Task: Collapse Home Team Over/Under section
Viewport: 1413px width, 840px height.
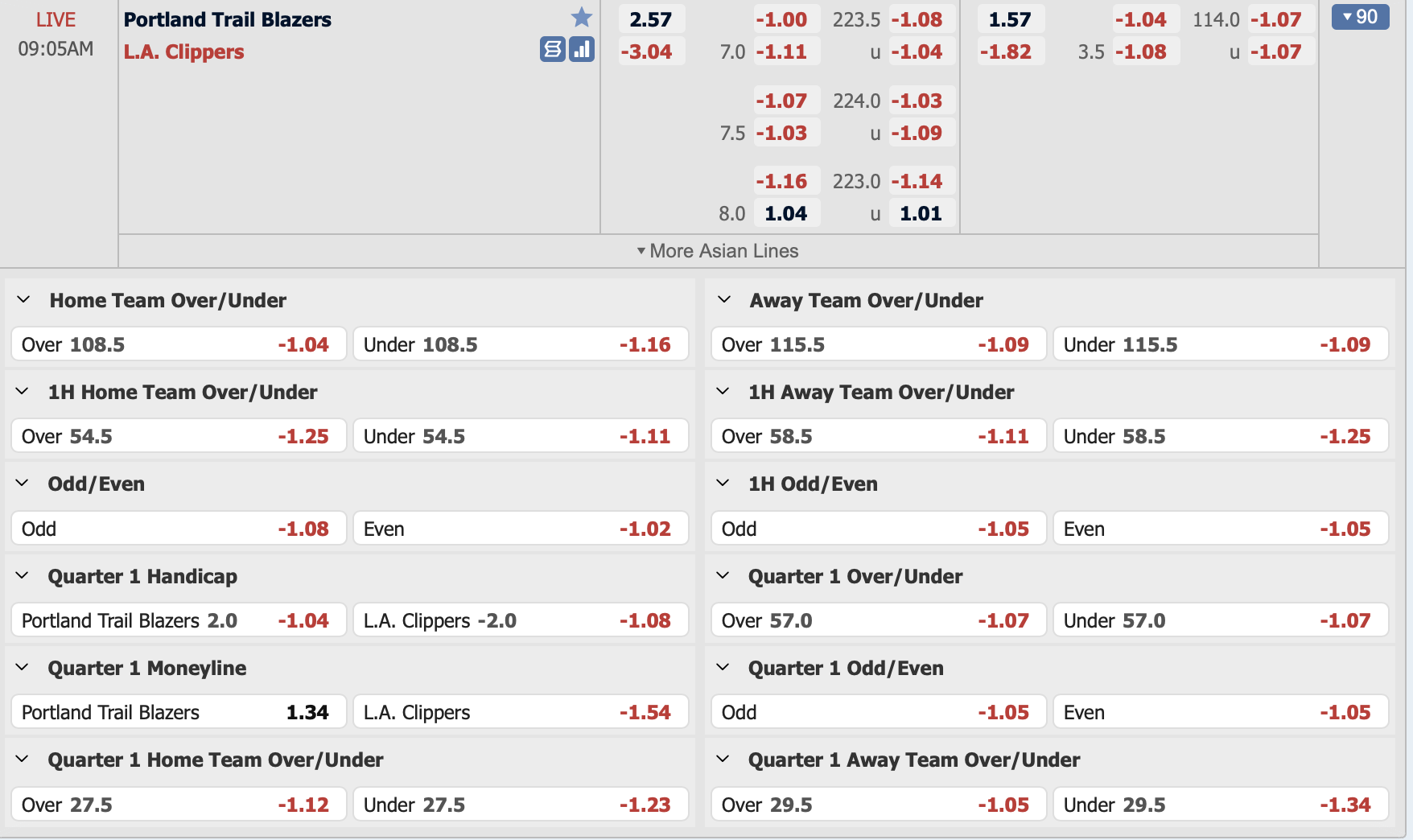Action: 23,300
